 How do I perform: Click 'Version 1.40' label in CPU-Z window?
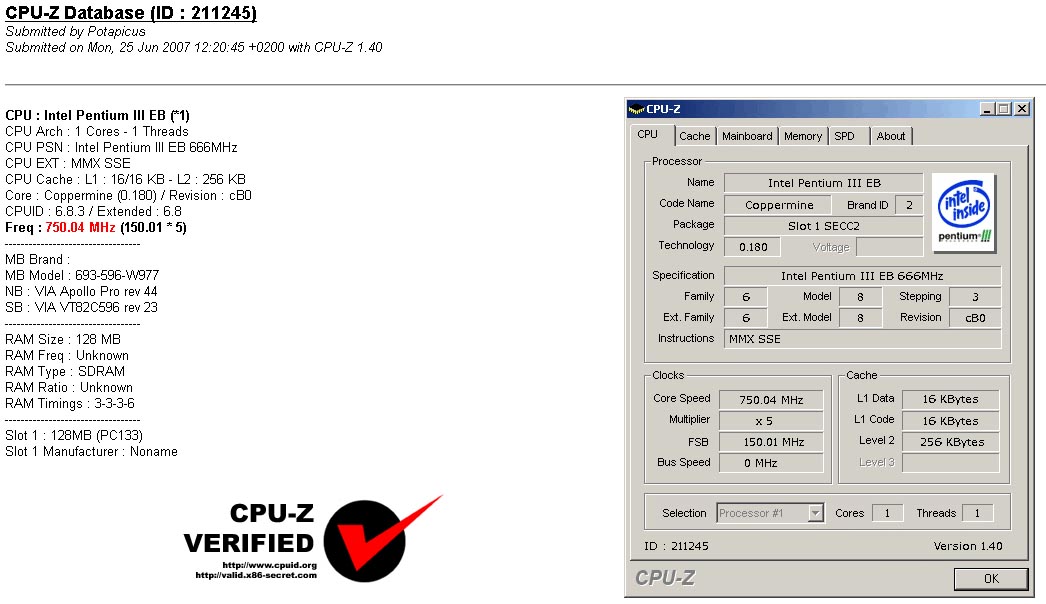click(968, 546)
